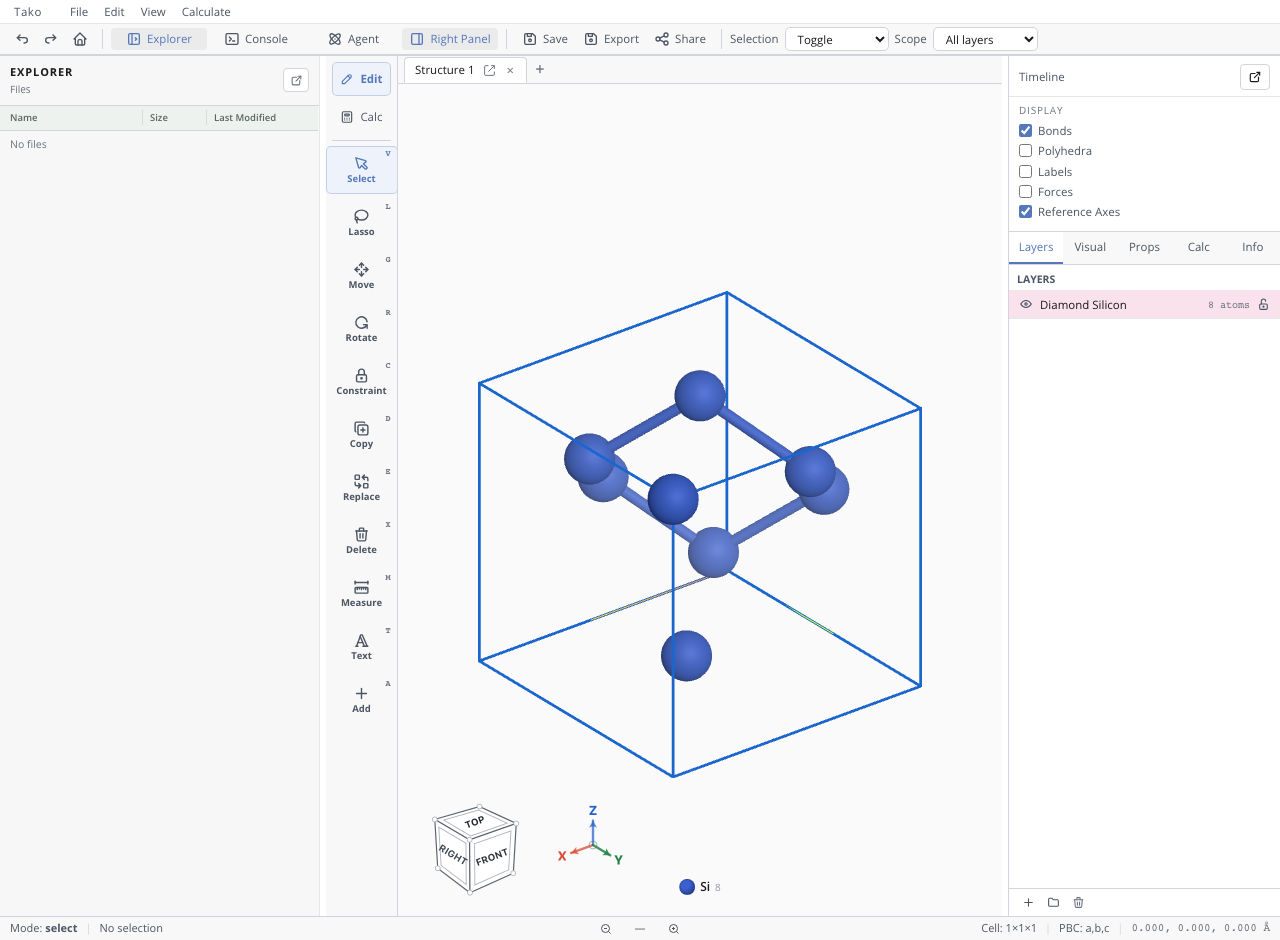Open the File menu
This screenshot has height=940, width=1280.
(x=79, y=12)
